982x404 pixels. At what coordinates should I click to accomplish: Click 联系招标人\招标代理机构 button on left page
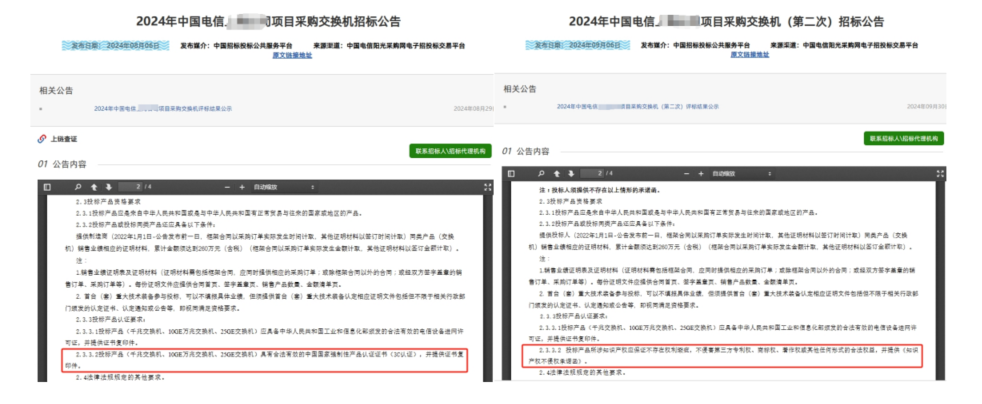pos(450,151)
